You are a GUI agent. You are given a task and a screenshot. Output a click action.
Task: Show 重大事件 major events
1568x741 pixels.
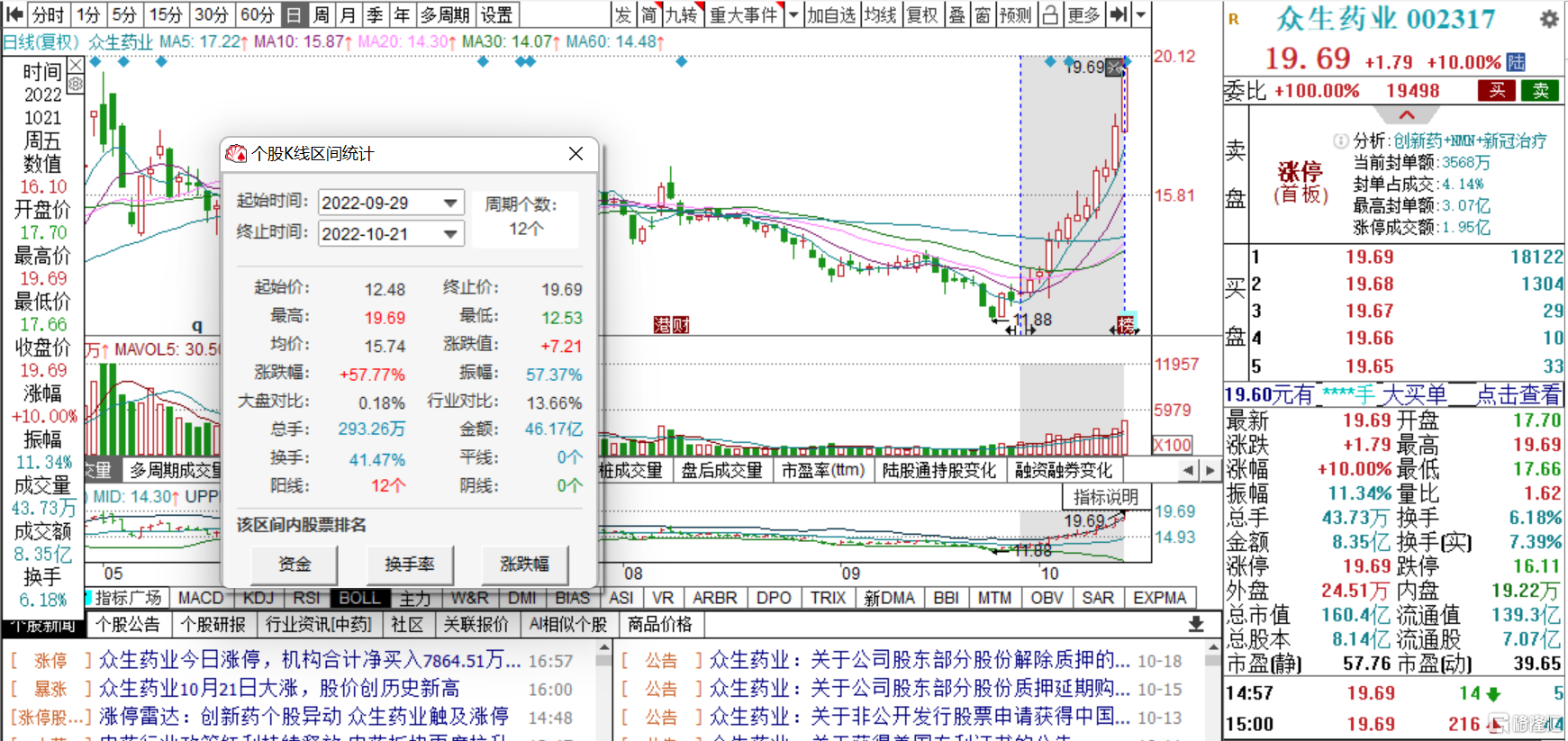coord(743,14)
